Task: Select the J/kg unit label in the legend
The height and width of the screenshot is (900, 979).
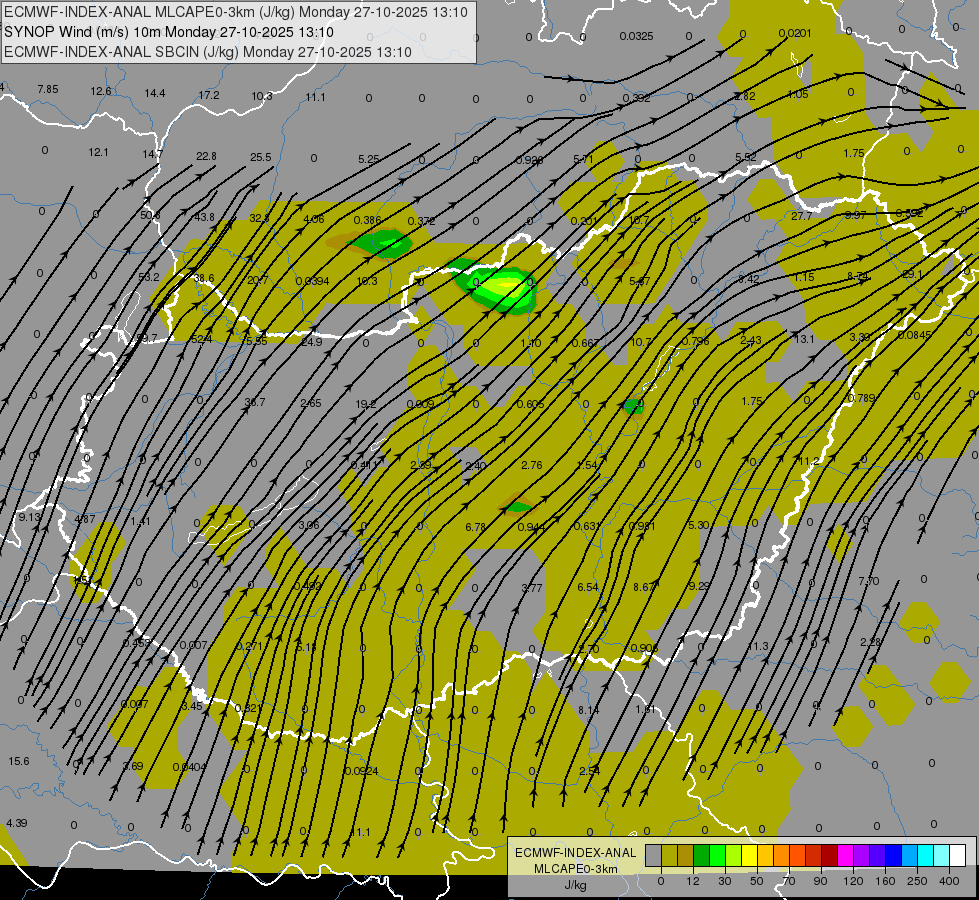Action: 576,885
